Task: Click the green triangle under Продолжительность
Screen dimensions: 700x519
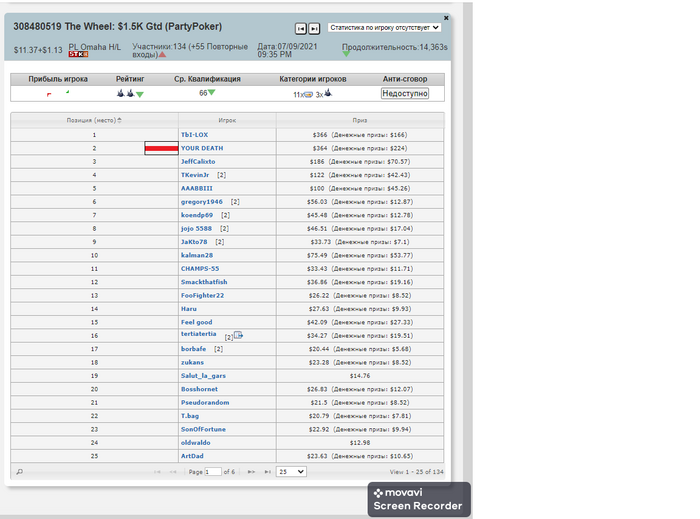Action: pyautogui.click(x=346, y=54)
